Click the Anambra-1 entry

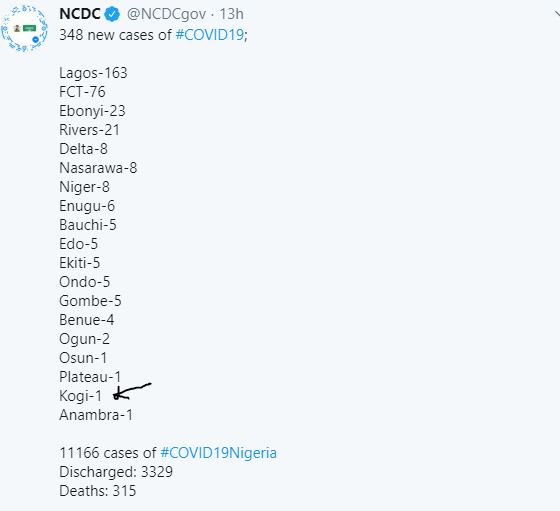(96, 415)
